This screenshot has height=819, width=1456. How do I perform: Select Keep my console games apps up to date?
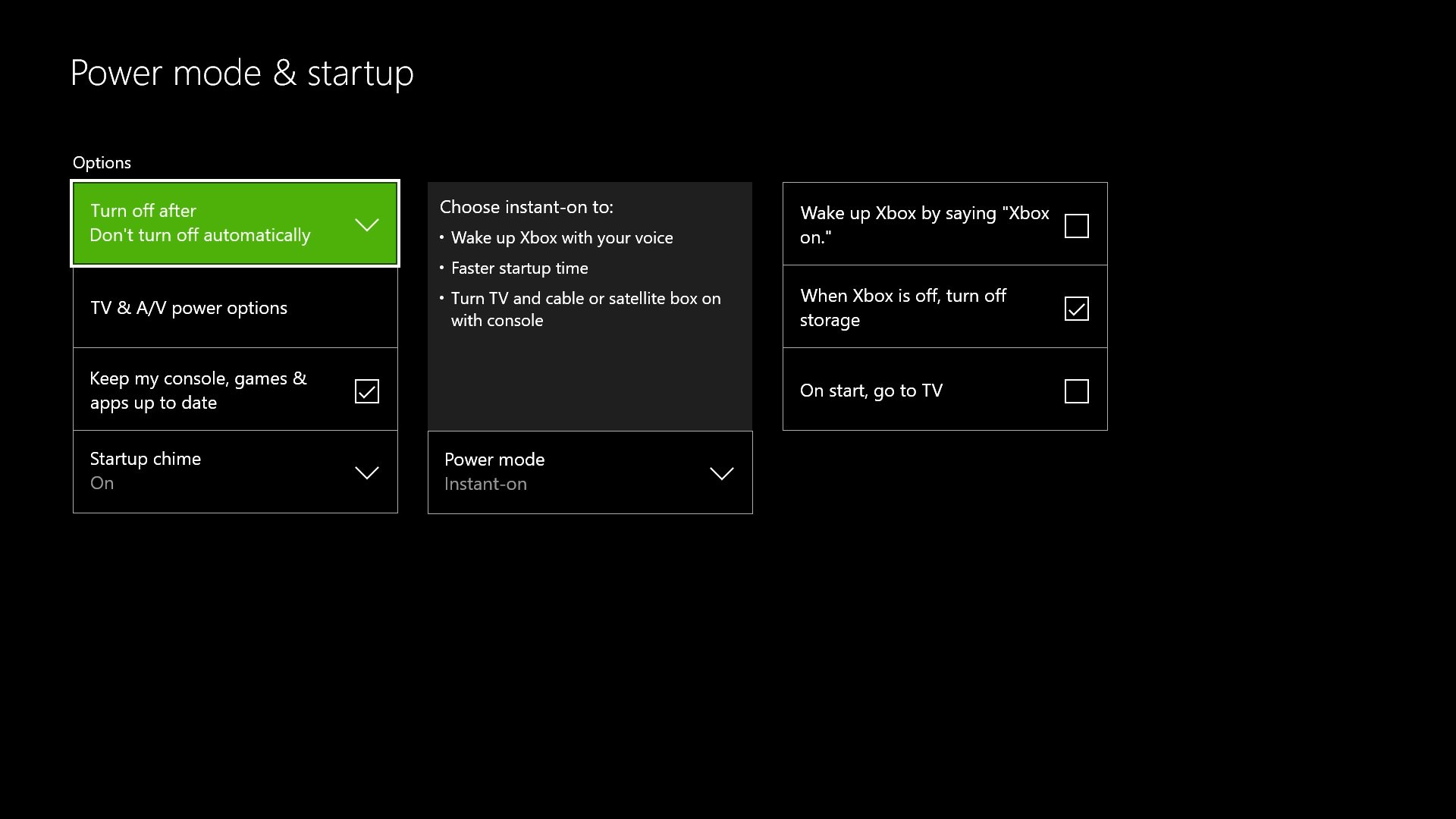(235, 390)
